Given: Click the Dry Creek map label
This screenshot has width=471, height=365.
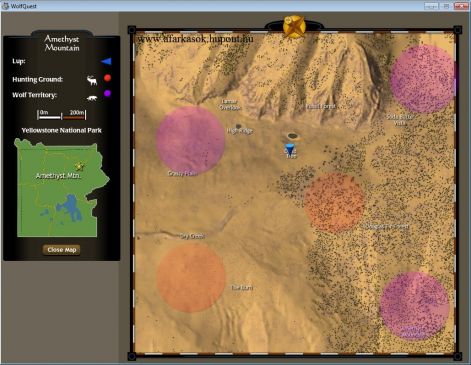Looking at the screenshot, I should tap(192, 236).
